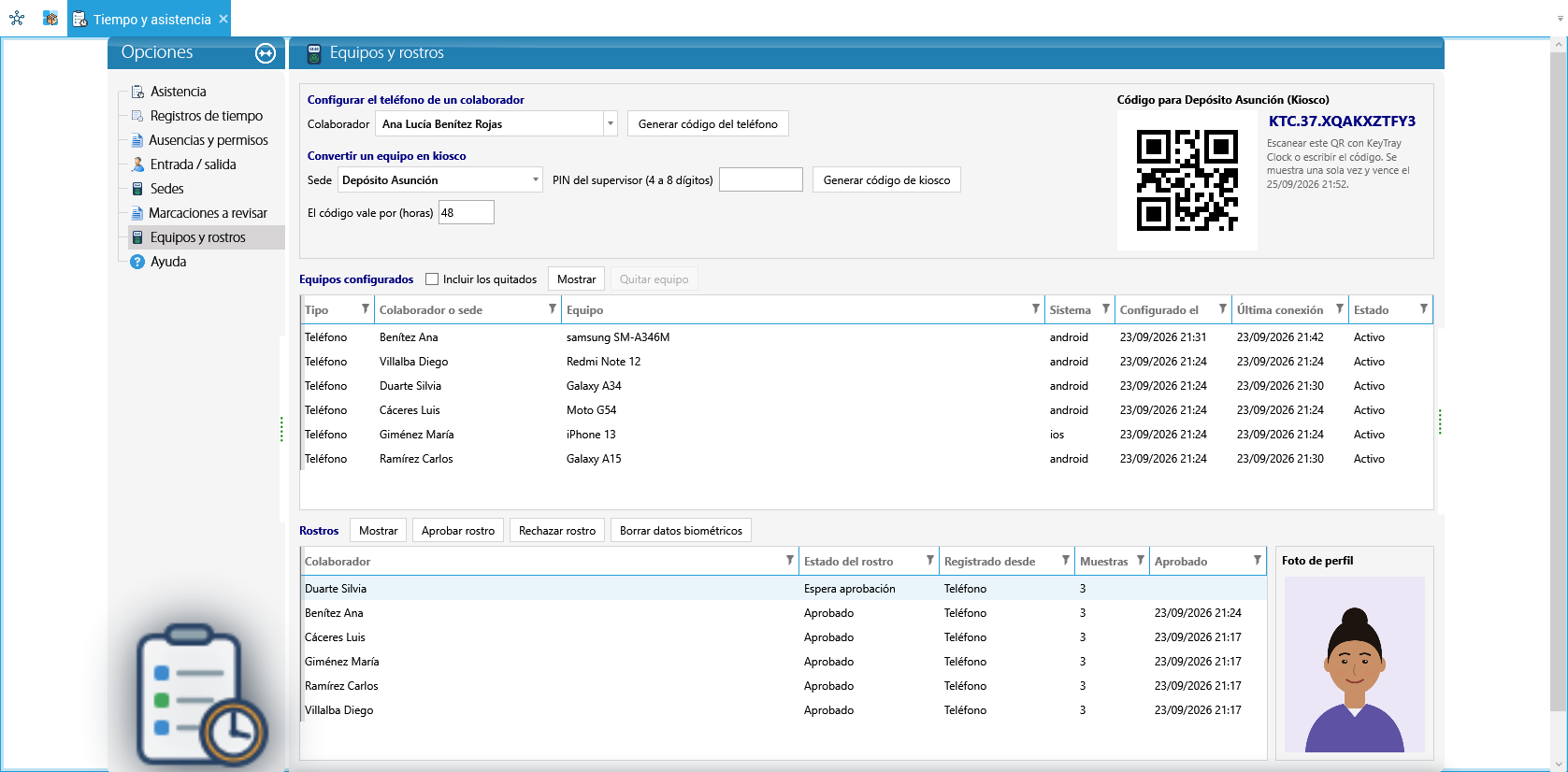1568x772 pixels.
Task: Click the Registros de tiempo icon
Action: click(x=137, y=116)
